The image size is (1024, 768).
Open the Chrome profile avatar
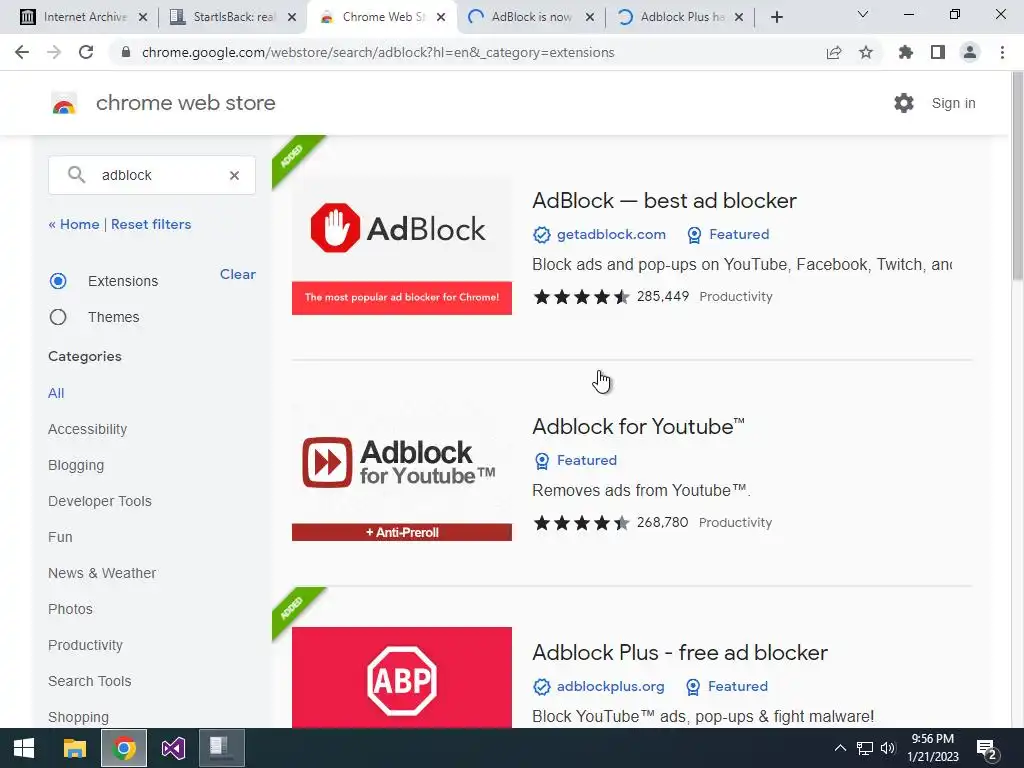(970, 52)
